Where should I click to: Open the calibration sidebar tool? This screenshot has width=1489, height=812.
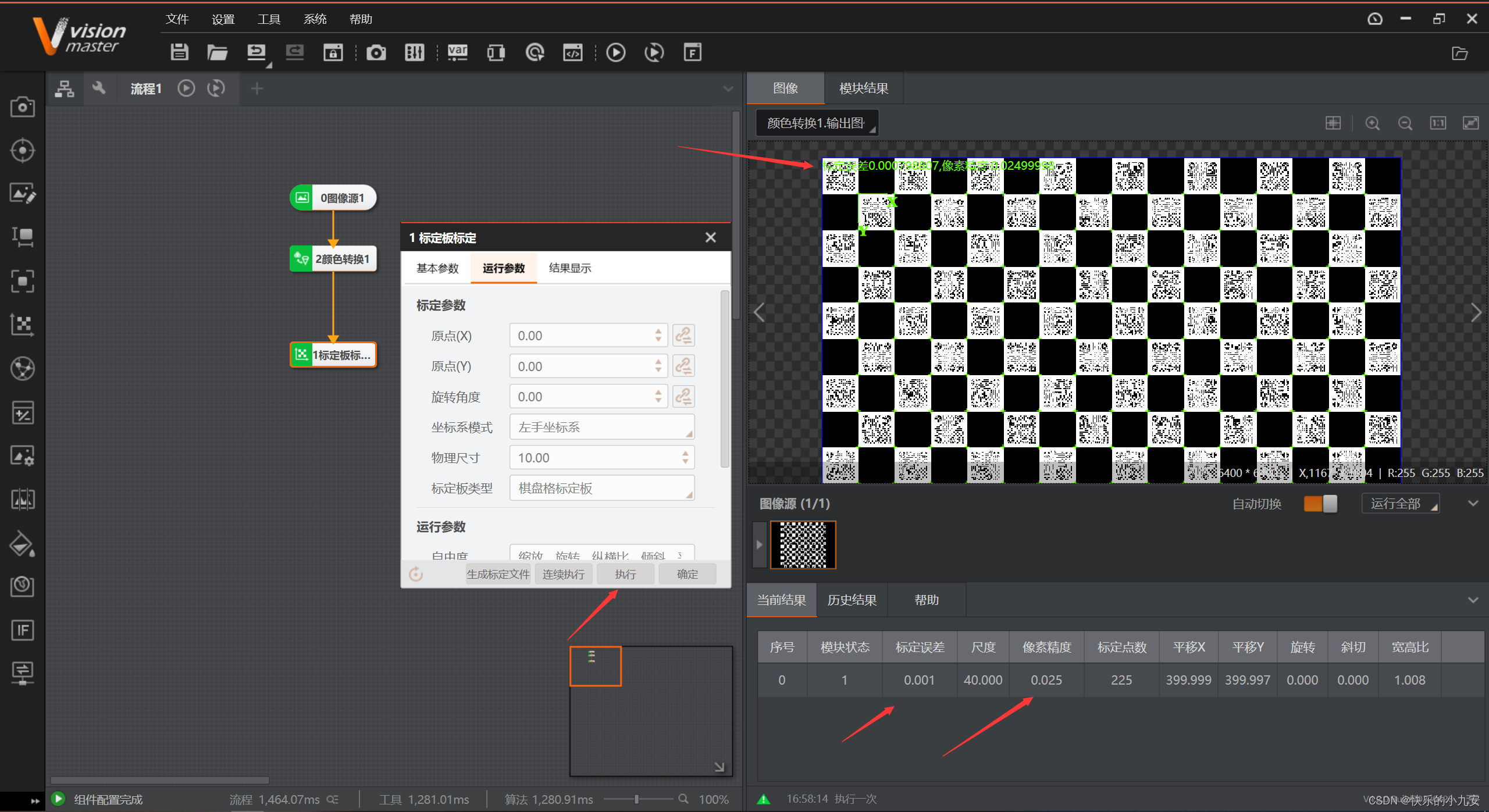(23, 325)
